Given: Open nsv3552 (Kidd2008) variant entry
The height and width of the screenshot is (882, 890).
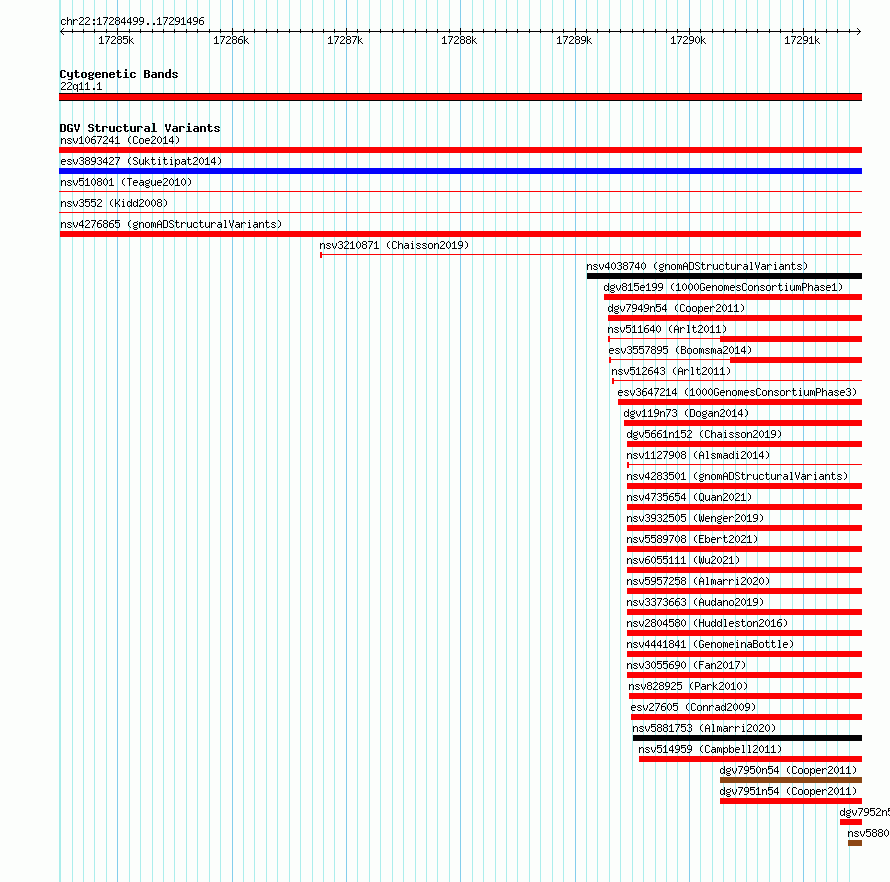Looking at the screenshot, I should pos(114,203).
